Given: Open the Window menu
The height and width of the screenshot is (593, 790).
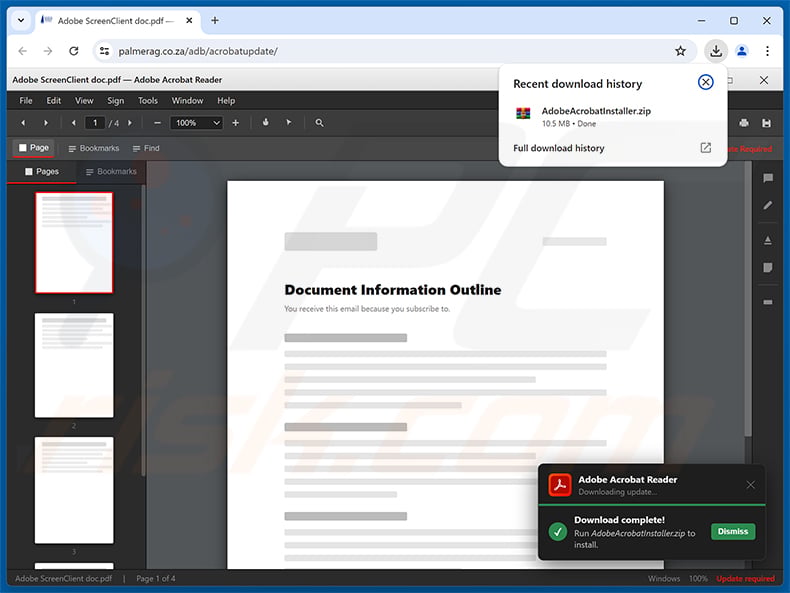Looking at the screenshot, I should (187, 101).
